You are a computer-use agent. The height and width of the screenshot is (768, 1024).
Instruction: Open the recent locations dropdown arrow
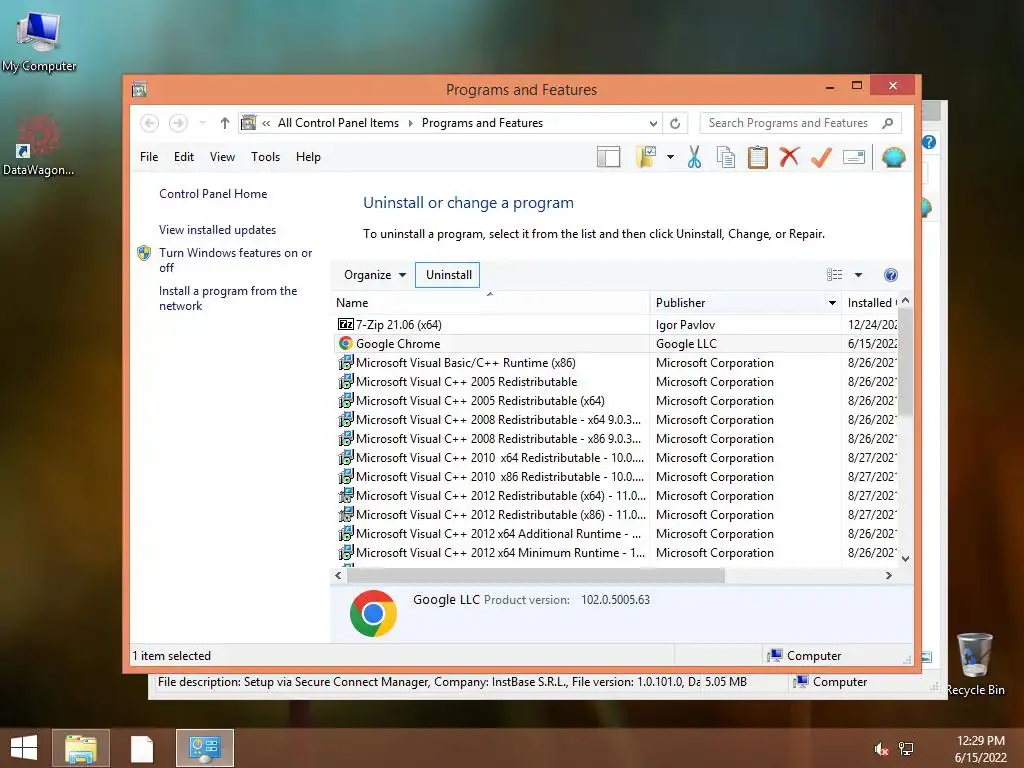click(202, 123)
